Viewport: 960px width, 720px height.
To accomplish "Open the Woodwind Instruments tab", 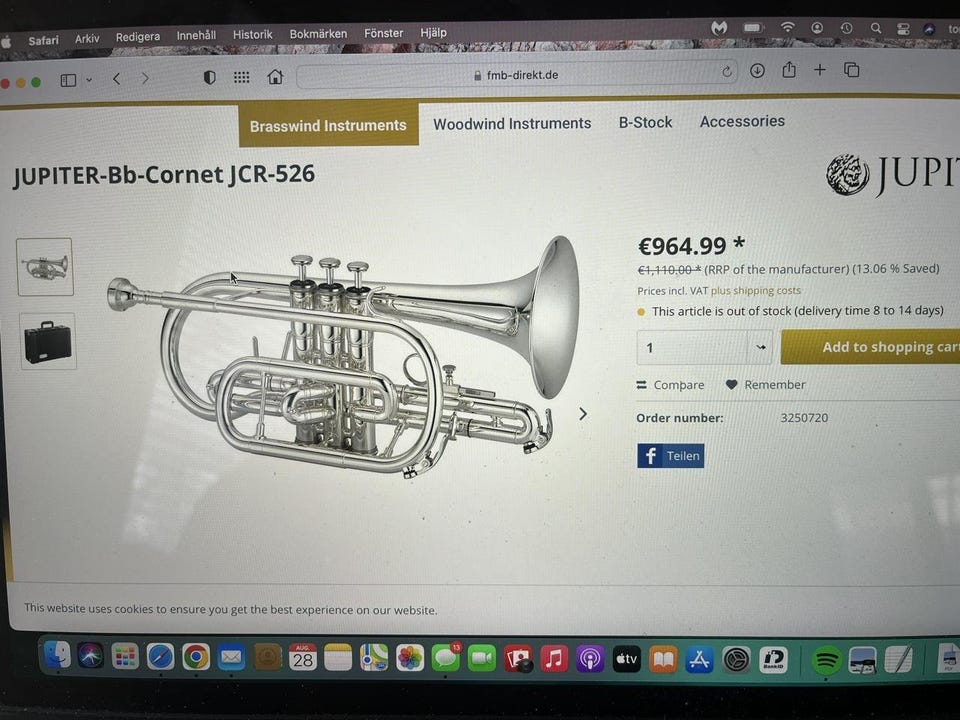I will pos(512,124).
